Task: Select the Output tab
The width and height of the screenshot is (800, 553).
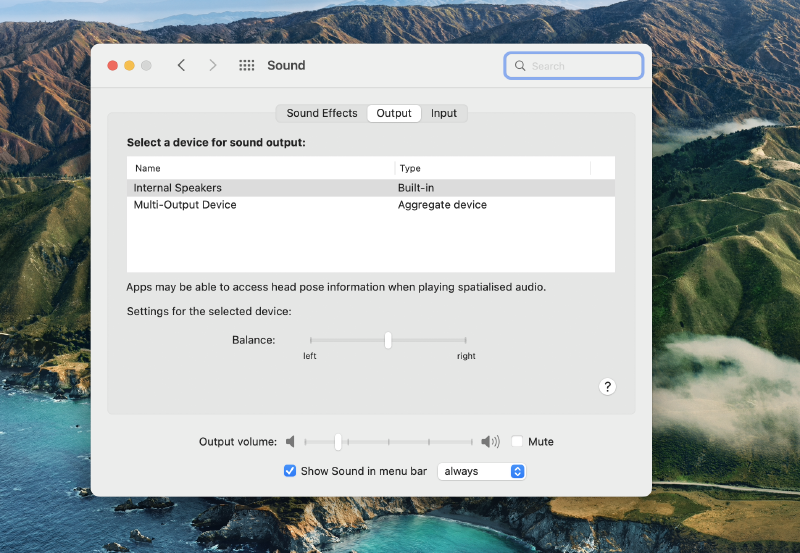Action: 394,113
